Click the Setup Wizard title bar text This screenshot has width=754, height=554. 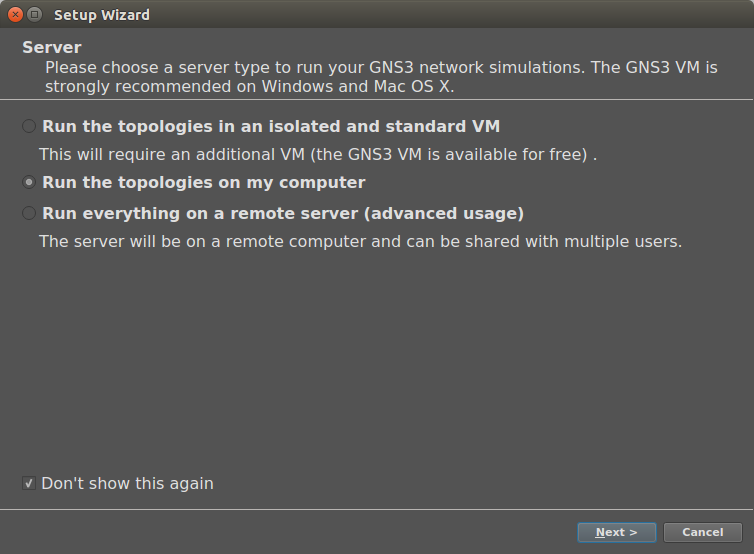pos(101,15)
